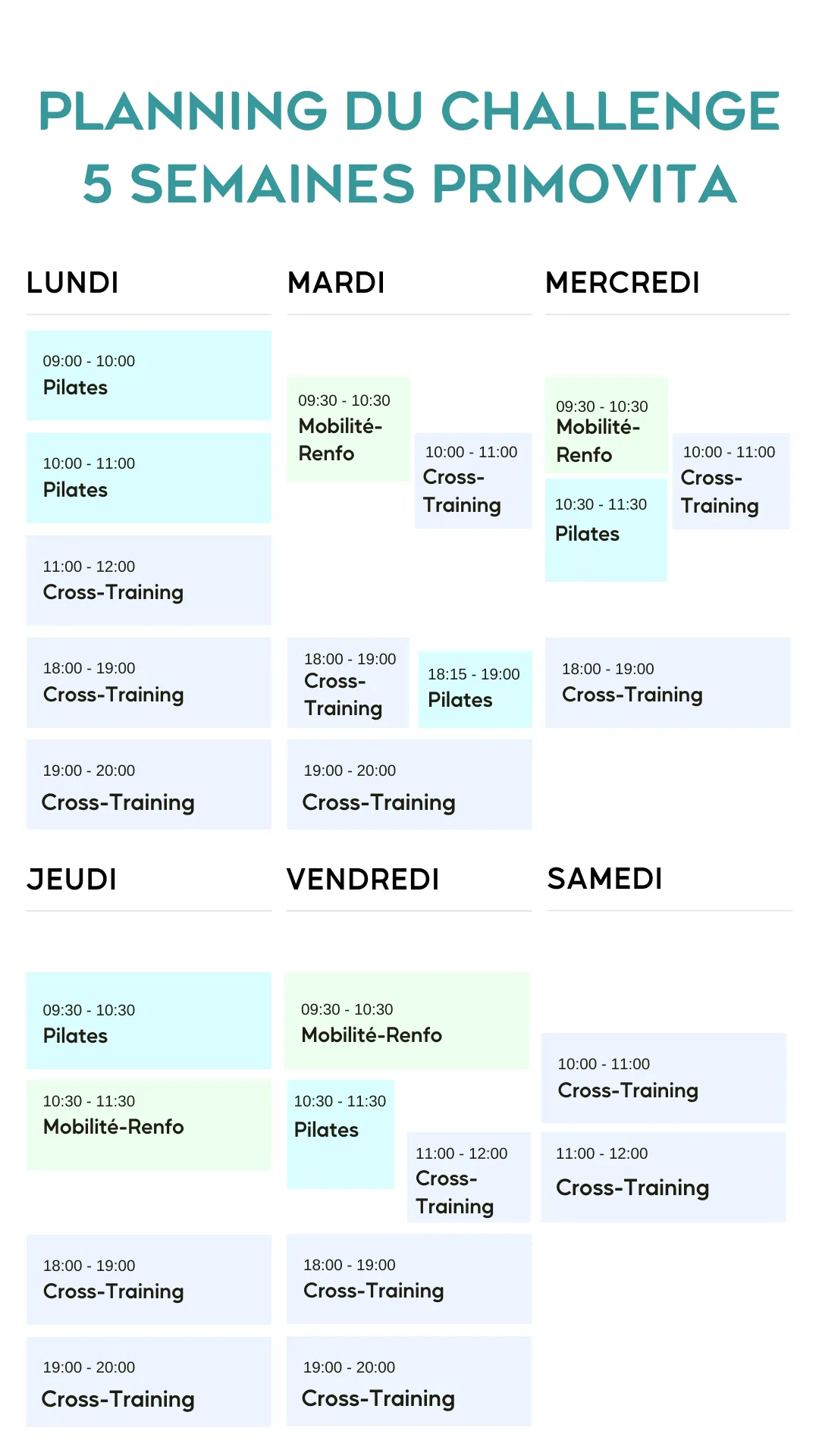Select Saturday 10:00 - 11:00 Cross-Training slot

(x=664, y=1078)
